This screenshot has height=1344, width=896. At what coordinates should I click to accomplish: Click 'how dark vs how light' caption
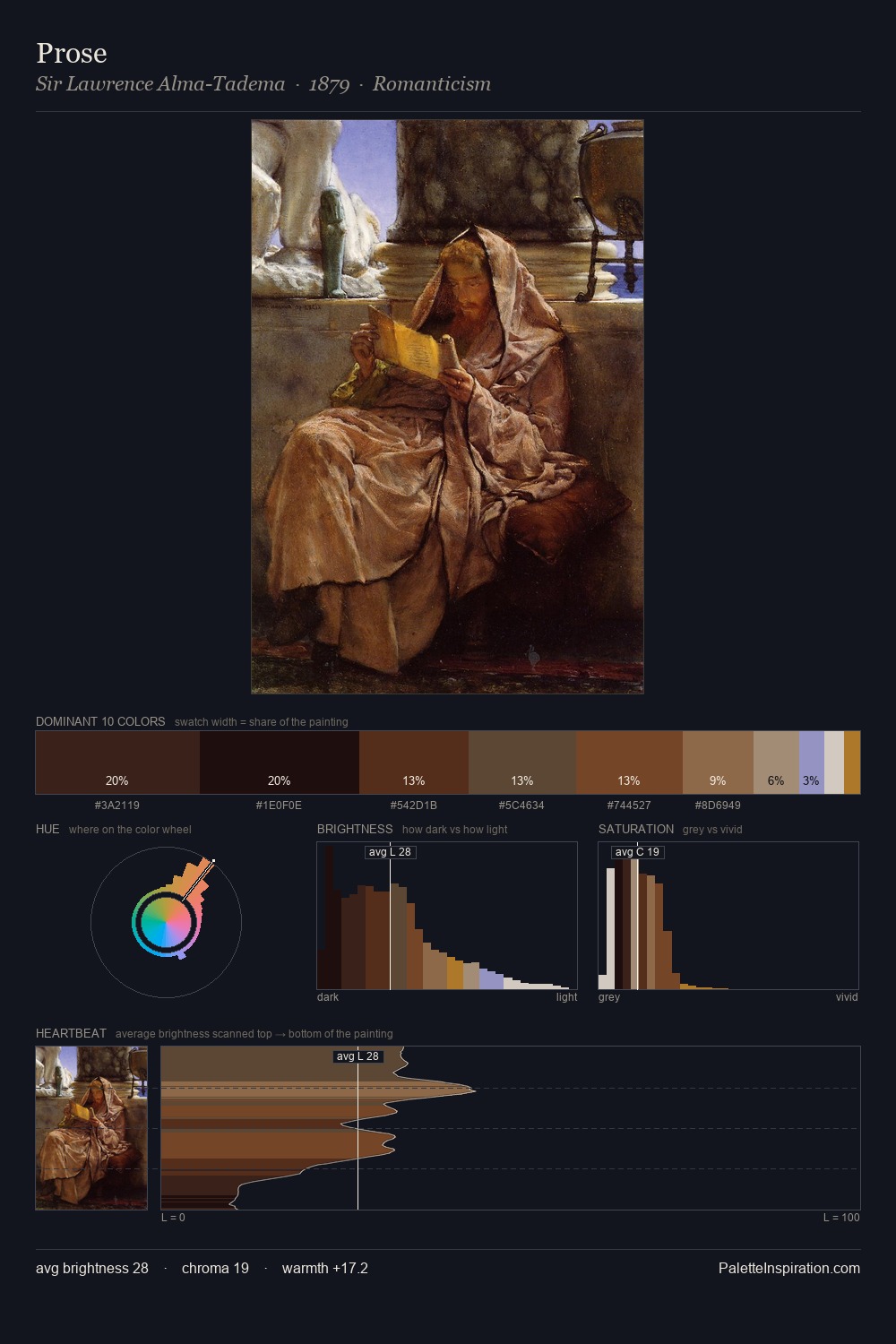tap(454, 830)
